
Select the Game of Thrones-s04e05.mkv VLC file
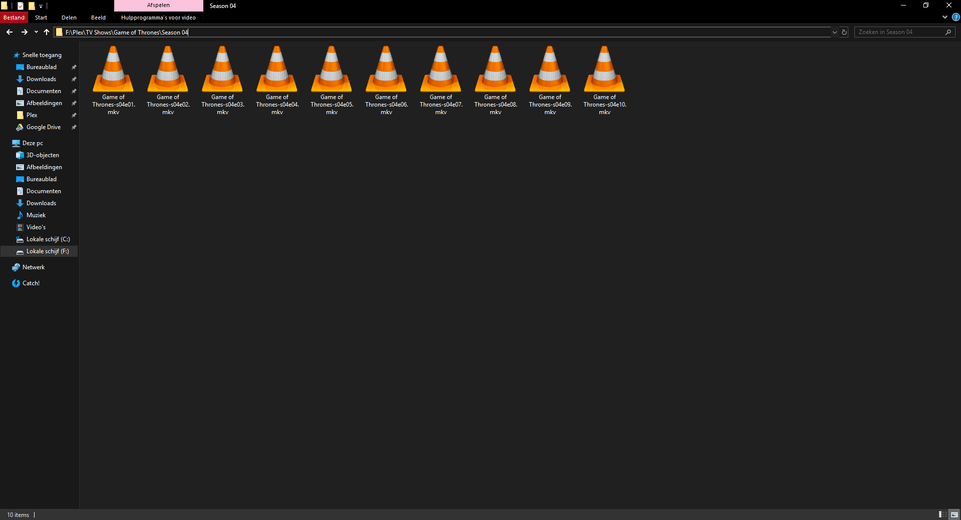(332, 80)
